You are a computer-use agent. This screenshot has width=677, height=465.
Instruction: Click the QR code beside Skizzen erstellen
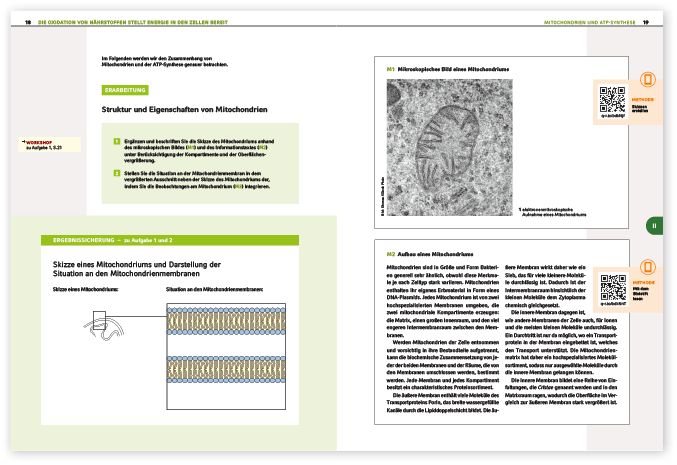tap(612, 100)
